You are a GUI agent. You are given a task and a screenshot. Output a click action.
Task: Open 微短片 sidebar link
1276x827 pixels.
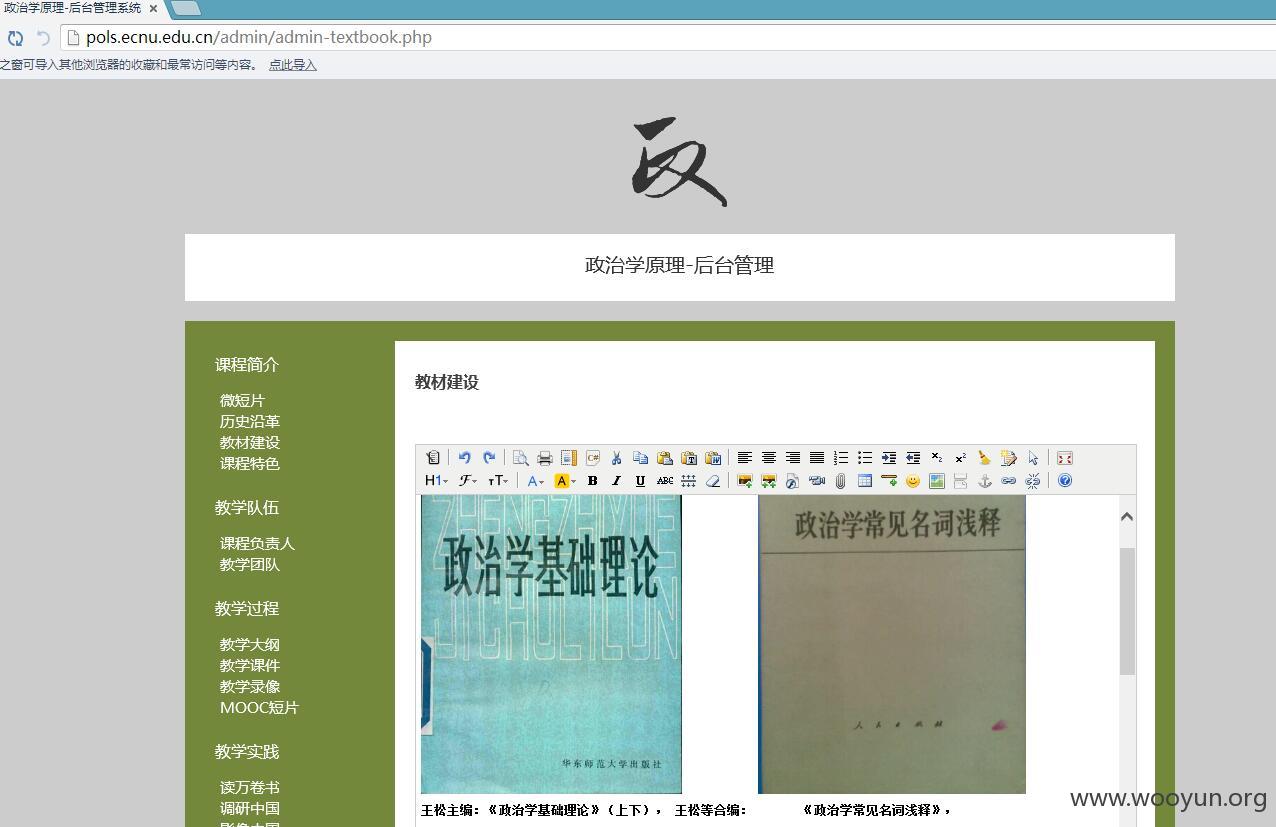click(x=242, y=400)
